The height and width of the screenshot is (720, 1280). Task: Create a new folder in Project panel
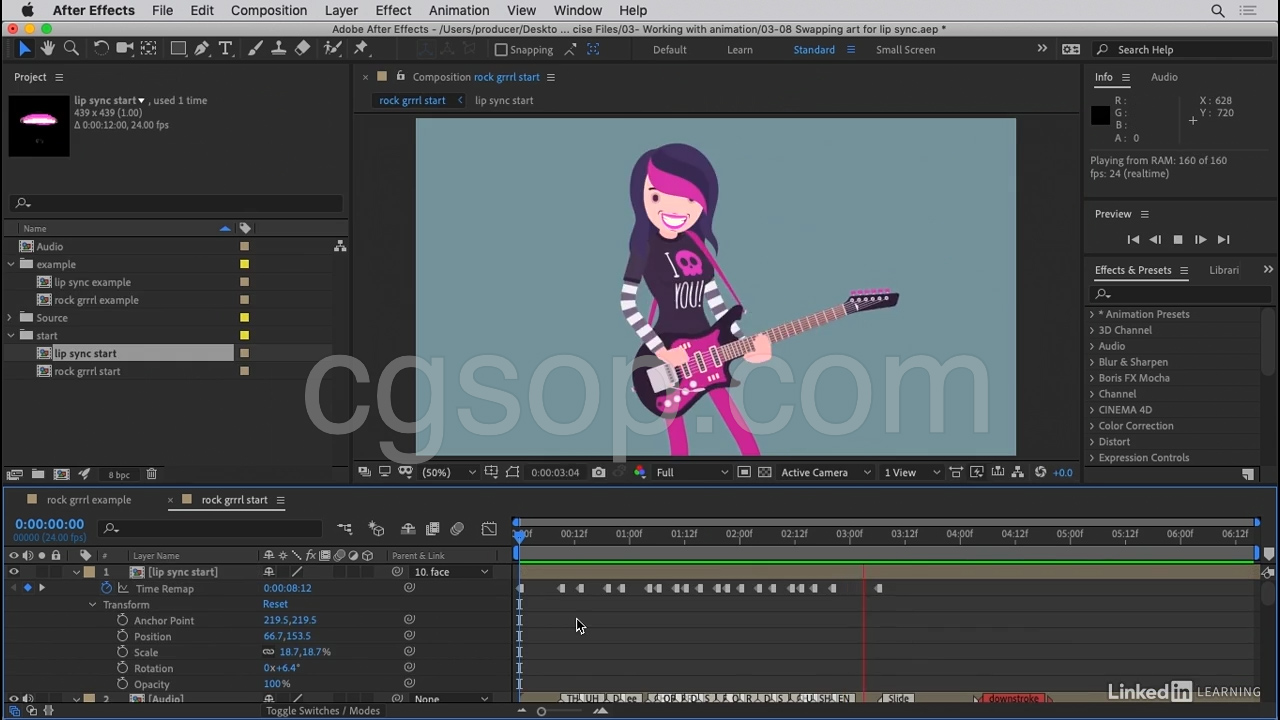(38, 475)
